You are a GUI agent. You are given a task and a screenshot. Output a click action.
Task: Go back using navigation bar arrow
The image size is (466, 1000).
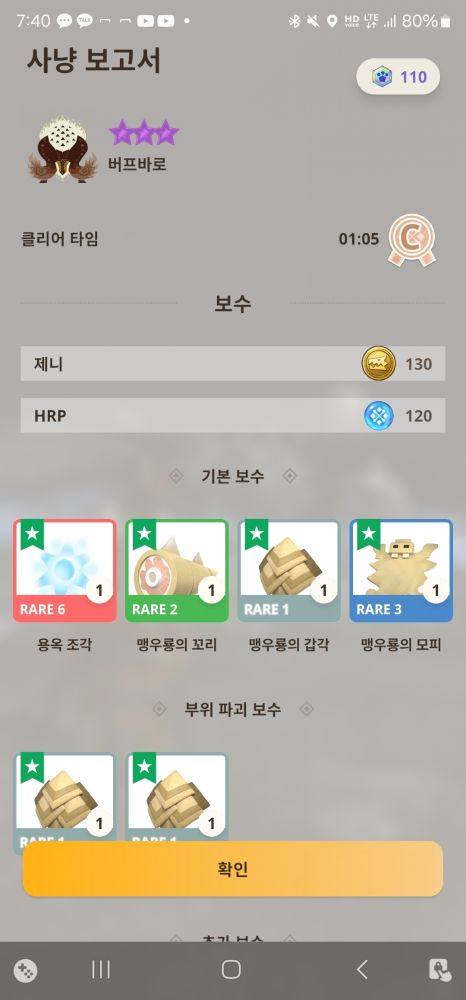[x=362, y=970]
